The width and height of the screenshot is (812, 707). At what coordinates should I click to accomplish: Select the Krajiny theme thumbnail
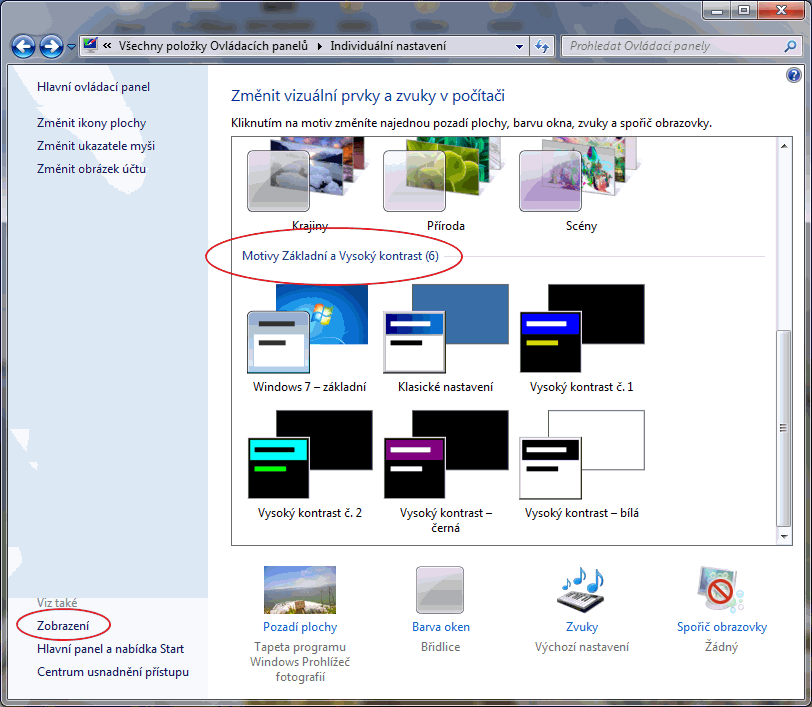click(x=310, y=176)
